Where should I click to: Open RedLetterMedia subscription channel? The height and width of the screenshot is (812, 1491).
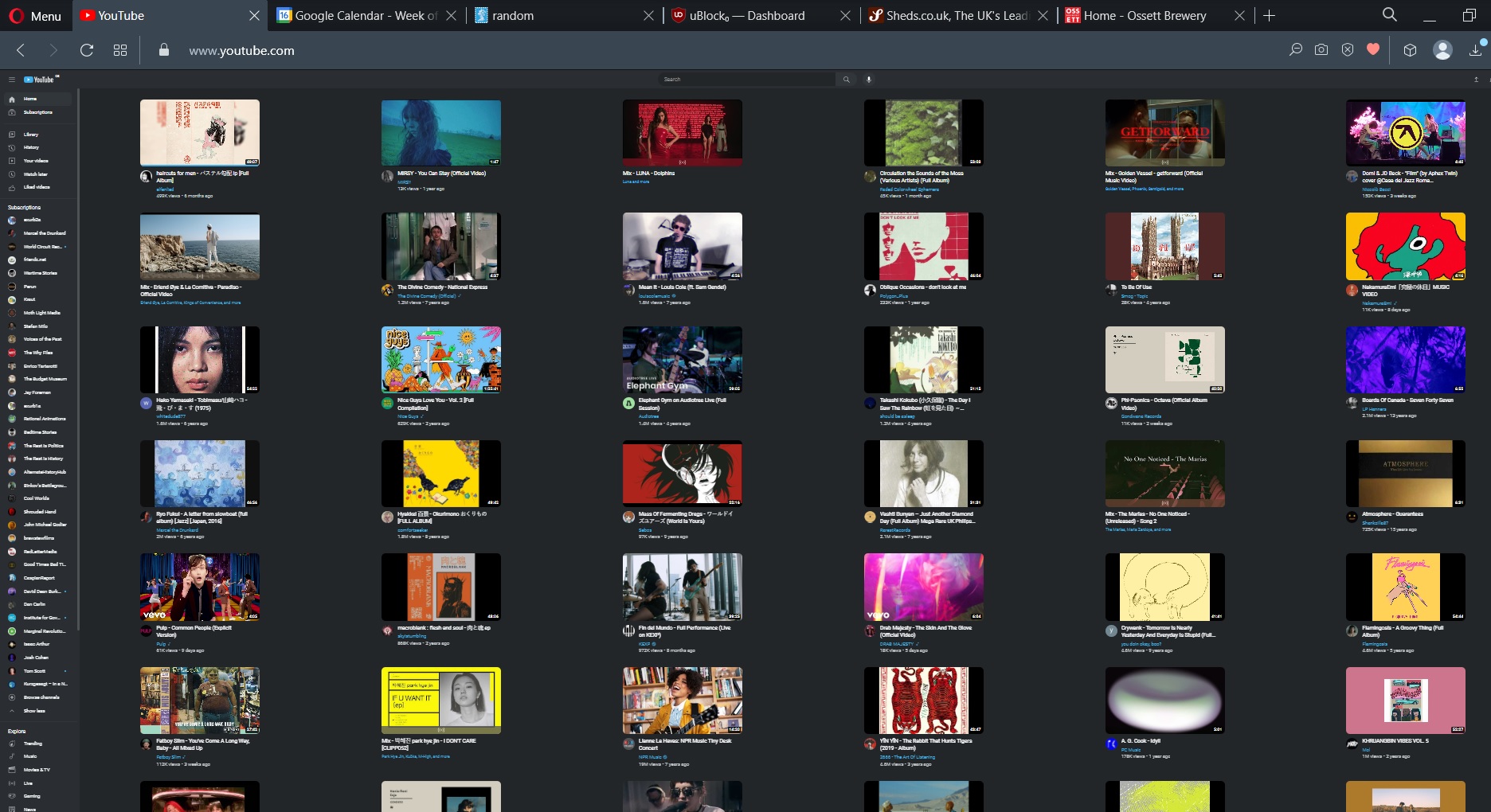coord(39,552)
